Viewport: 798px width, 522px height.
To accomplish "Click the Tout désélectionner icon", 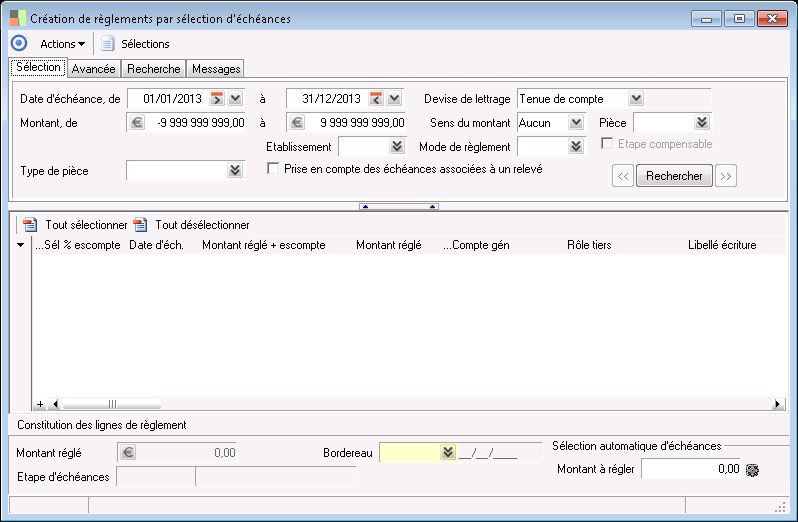I will pyautogui.click(x=140, y=224).
